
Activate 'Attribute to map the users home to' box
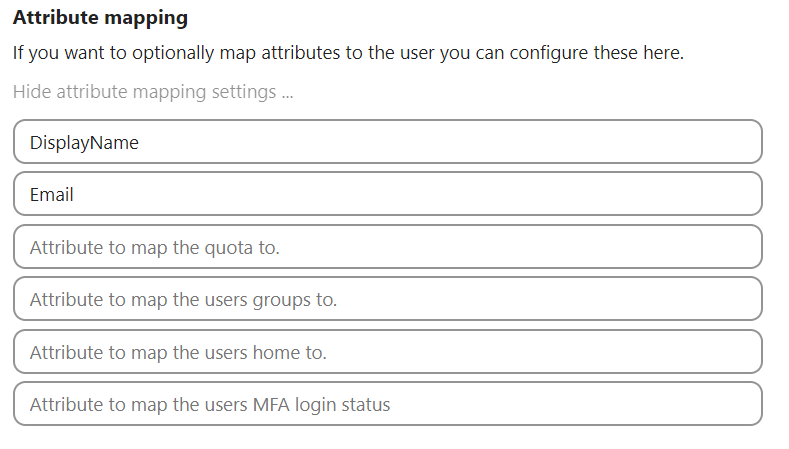(x=388, y=351)
